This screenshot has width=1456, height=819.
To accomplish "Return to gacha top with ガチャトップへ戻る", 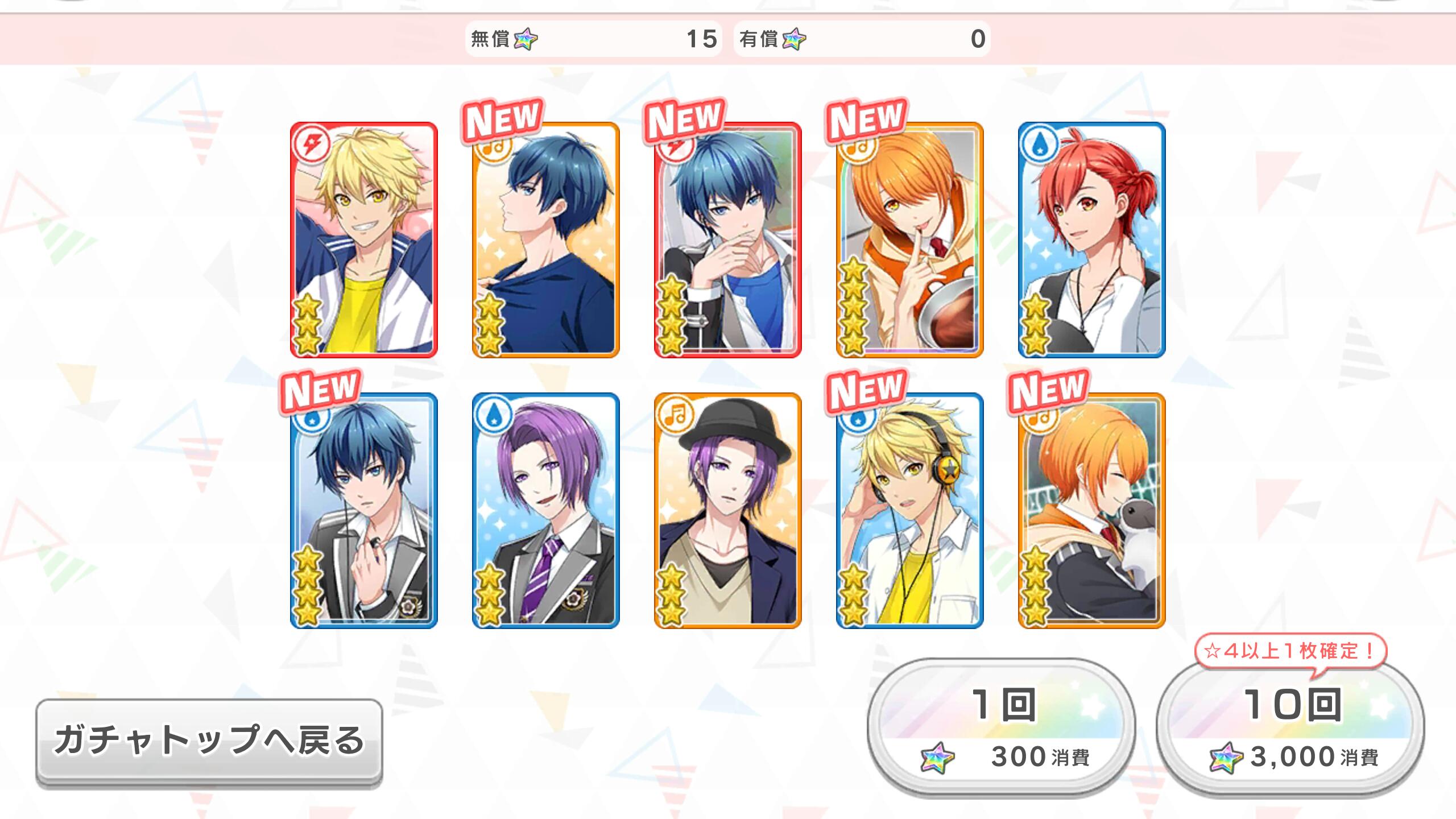I will [x=209, y=741].
